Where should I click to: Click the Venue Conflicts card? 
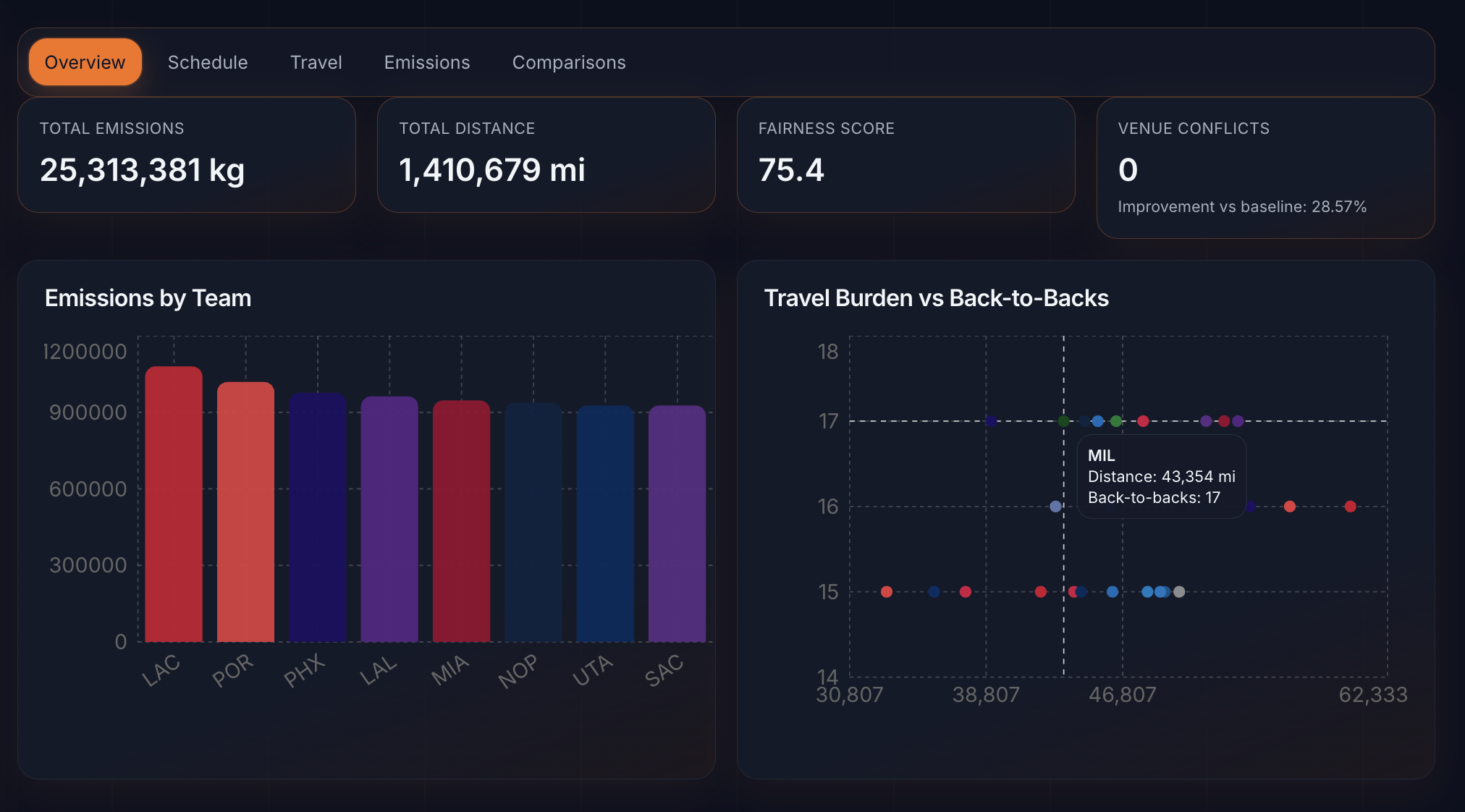tap(1265, 168)
